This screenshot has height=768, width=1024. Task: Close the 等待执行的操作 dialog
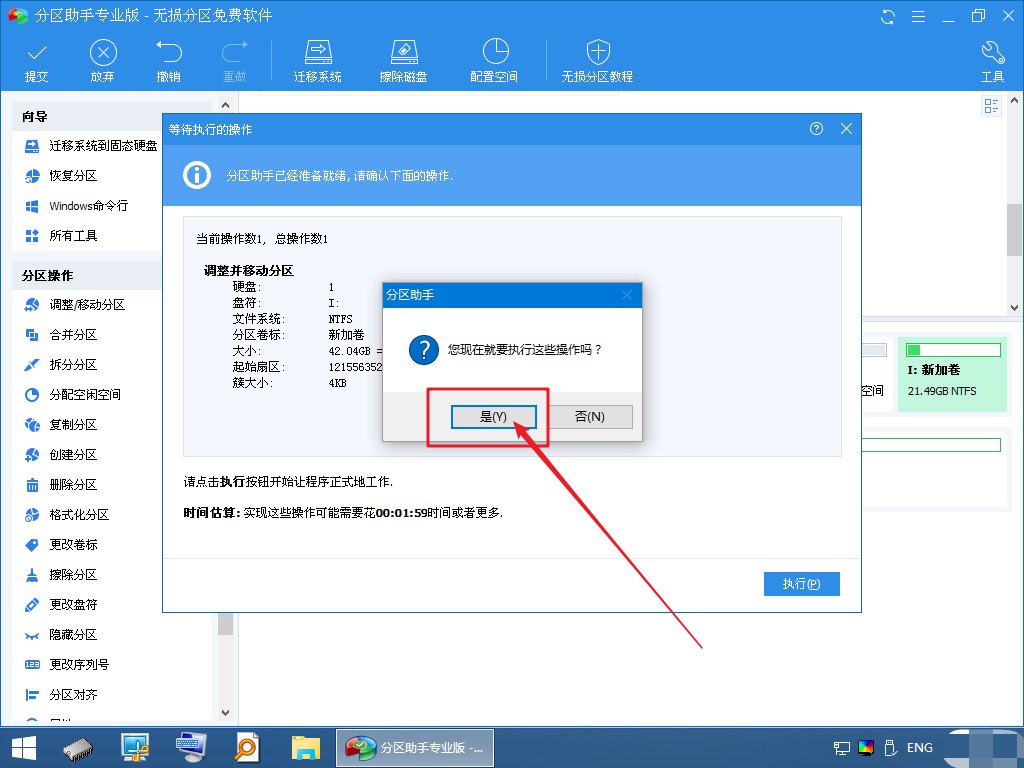pyautogui.click(x=846, y=129)
